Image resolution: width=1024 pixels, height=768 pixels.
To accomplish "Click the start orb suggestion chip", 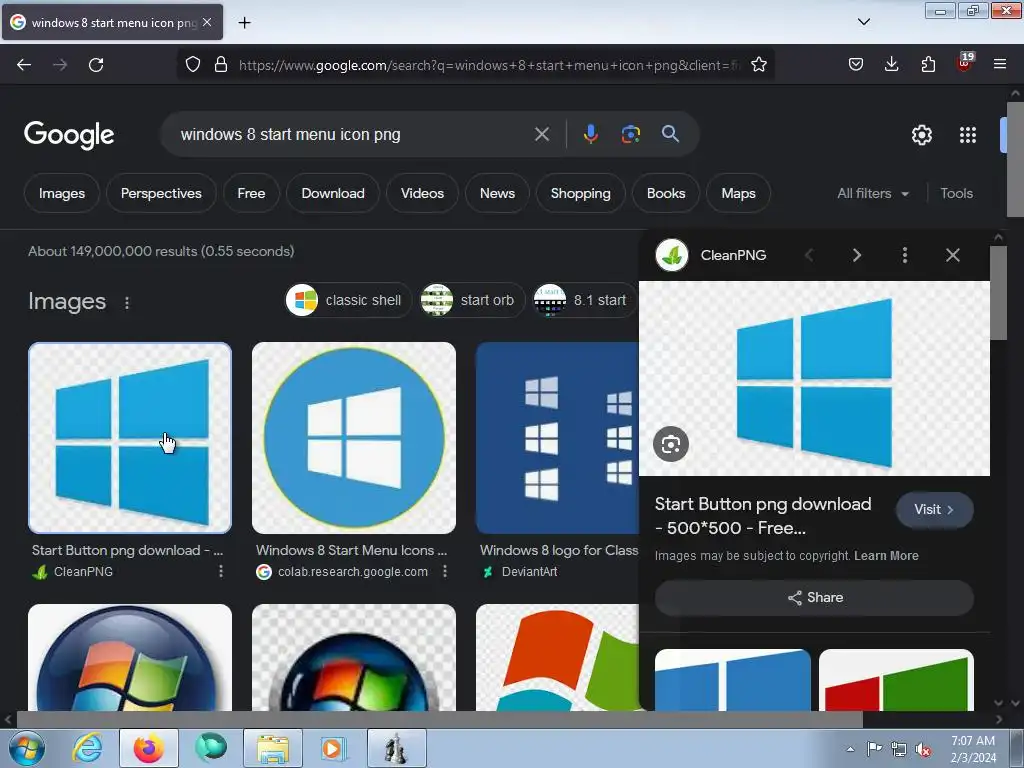I will tap(472, 300).
